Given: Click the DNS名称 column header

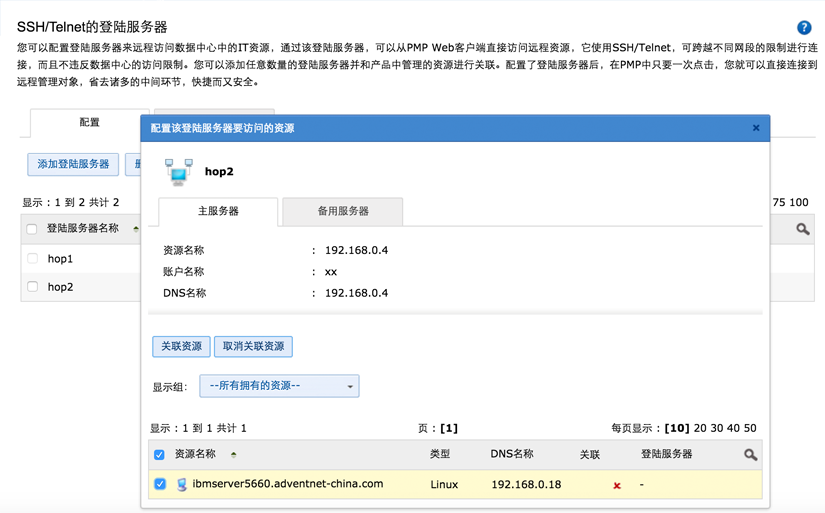Looking at the screenshot, I should point(512,454).
